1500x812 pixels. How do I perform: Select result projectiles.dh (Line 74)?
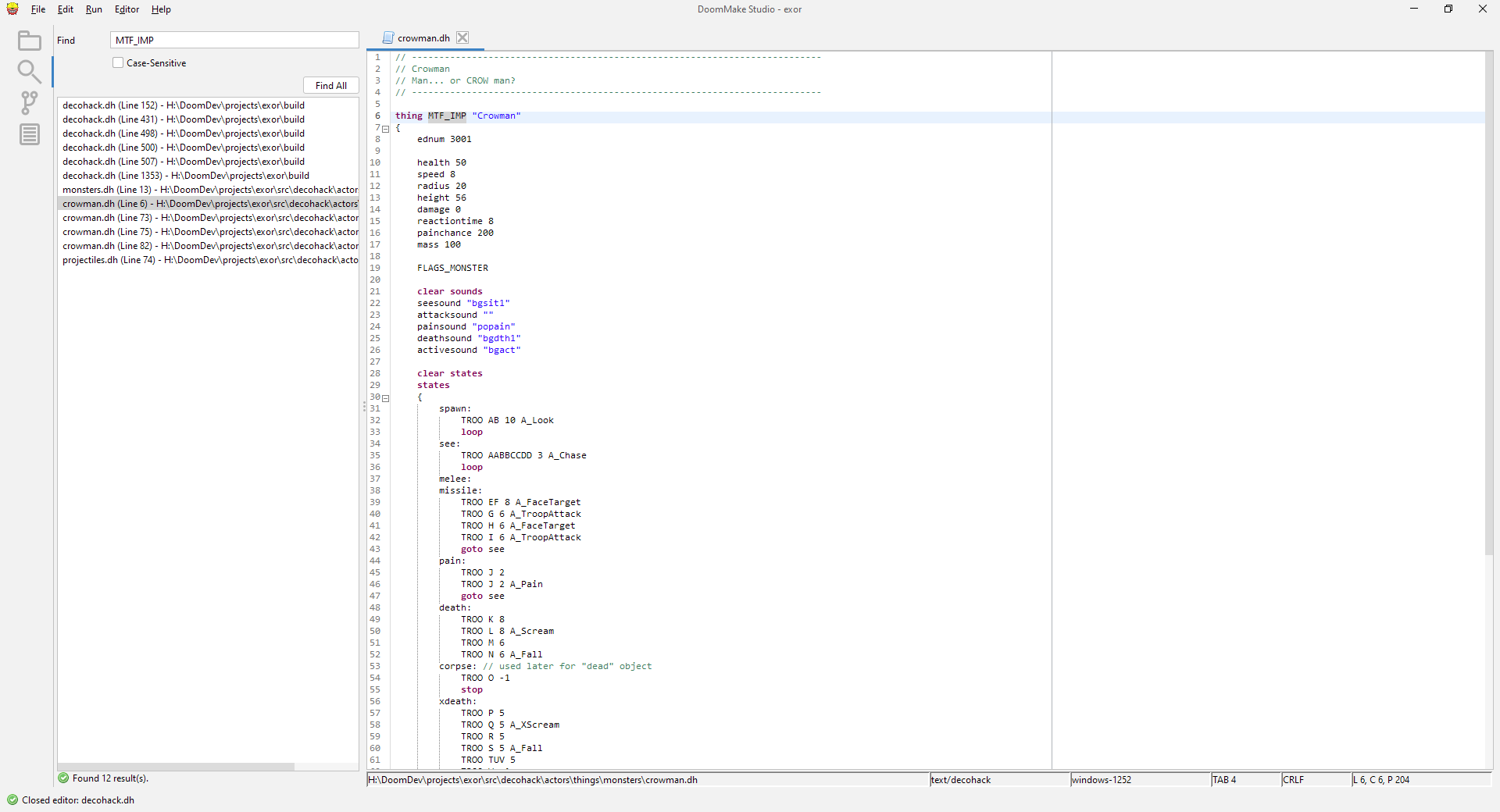pyautogui.click(x=208, y=260)
